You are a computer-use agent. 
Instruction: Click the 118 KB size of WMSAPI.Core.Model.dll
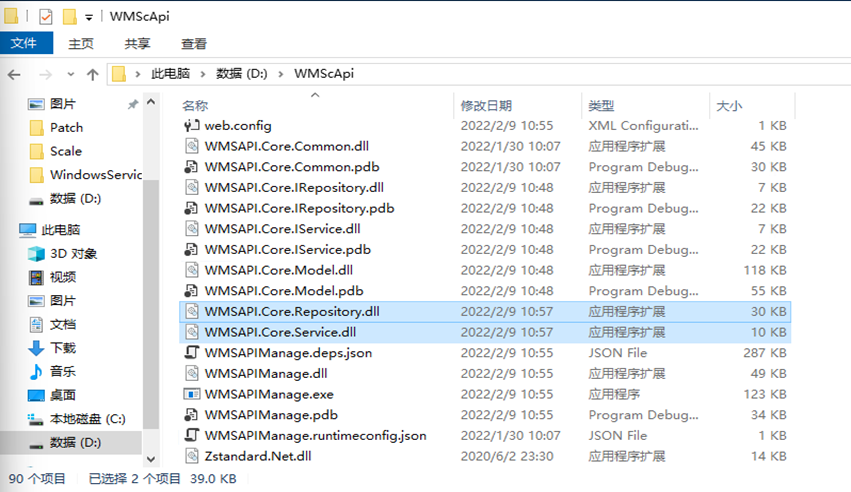[765, 270]
